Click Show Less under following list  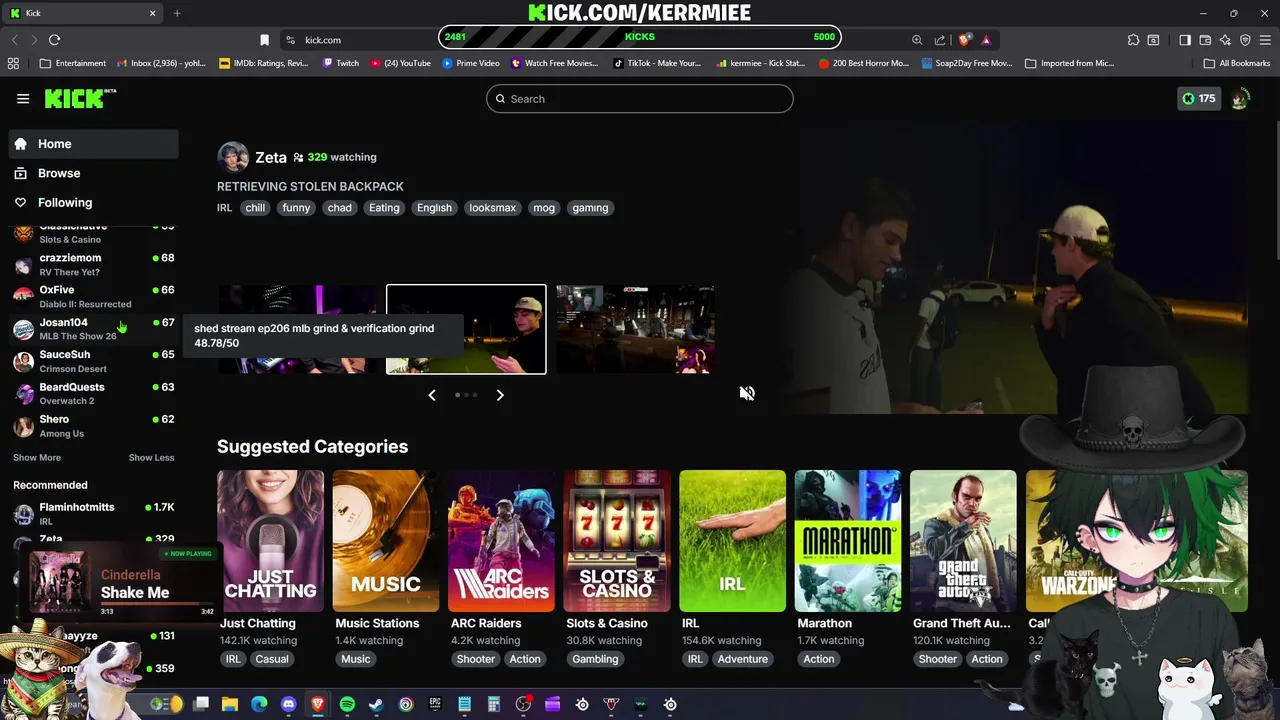click(x=151, y=457)
